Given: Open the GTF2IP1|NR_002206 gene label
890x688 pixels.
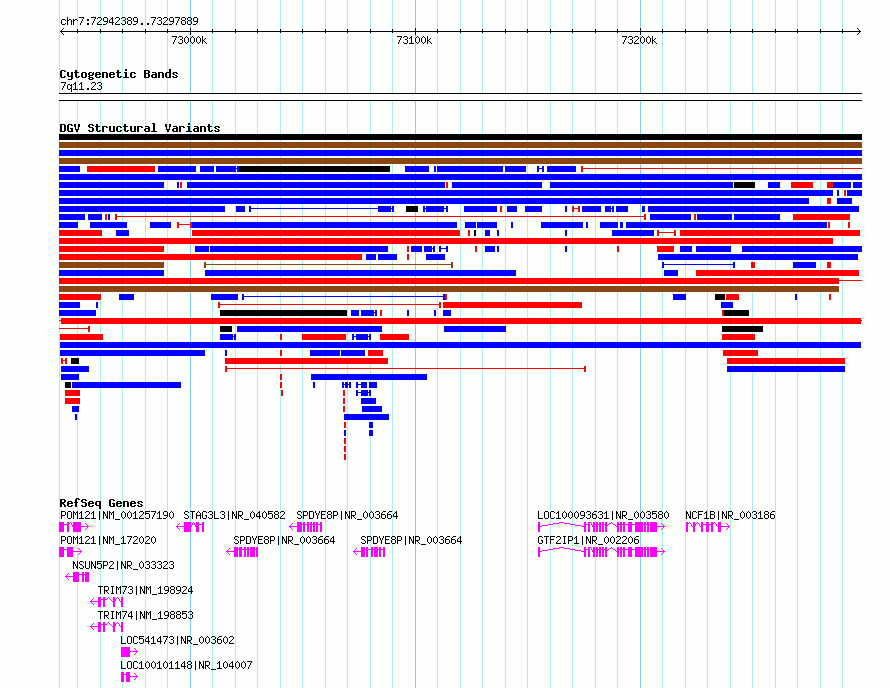Looking at the screenshot, I should pyautogui.click(x=589, y=540).
